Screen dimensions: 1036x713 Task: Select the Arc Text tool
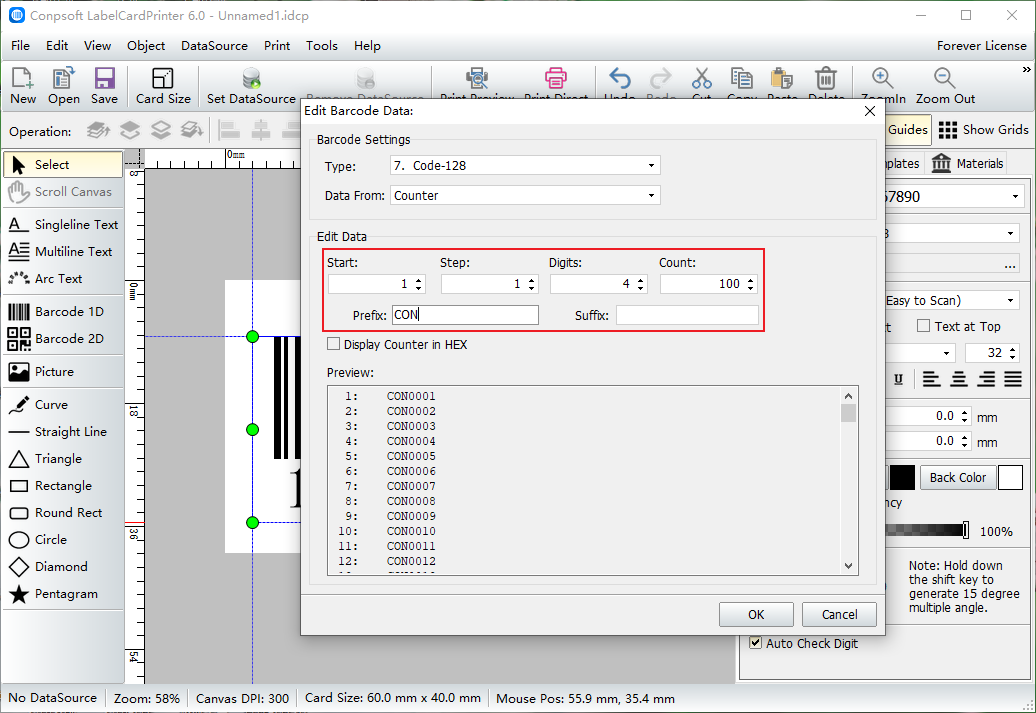pos(63,279)
